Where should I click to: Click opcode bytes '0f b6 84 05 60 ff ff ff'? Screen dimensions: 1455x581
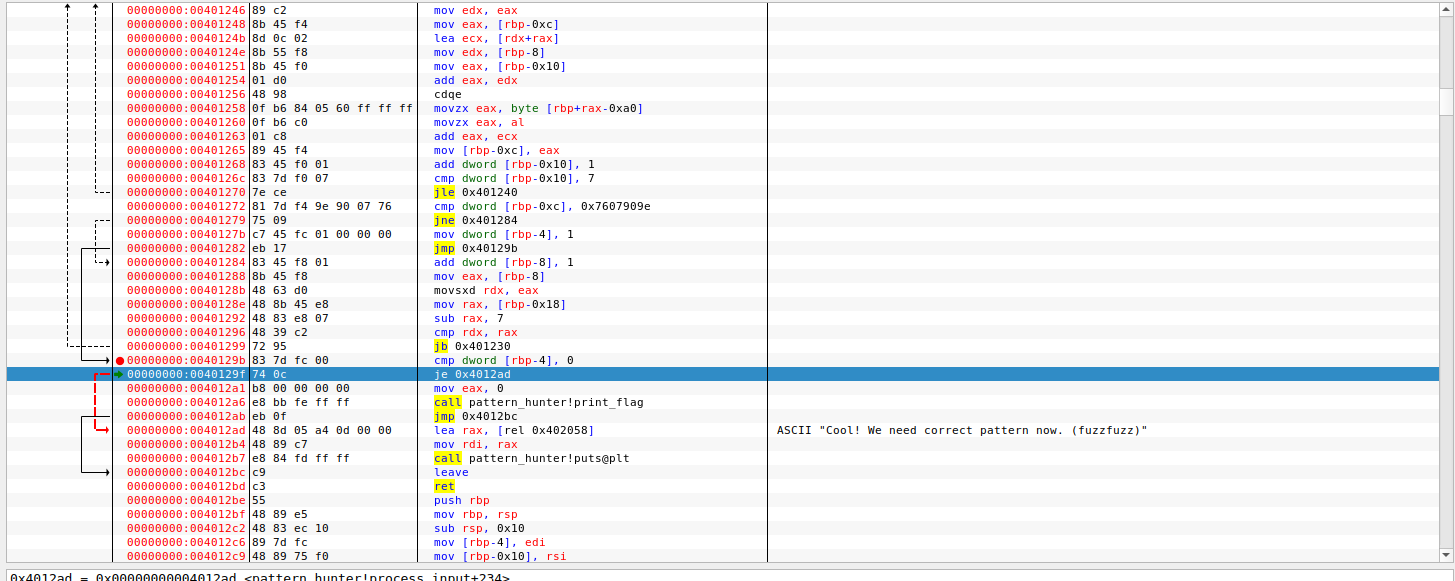click(x=332, y=108)
